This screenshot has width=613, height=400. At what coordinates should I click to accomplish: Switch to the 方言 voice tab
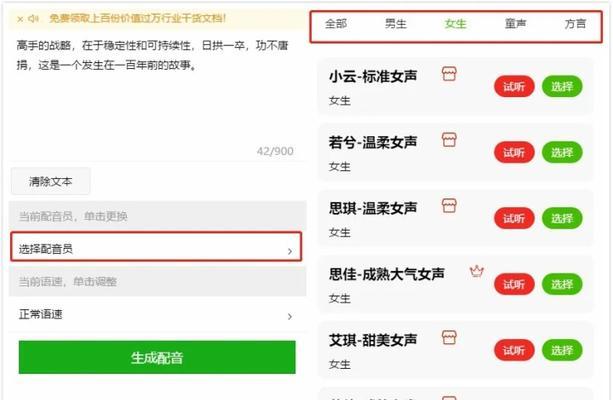[x=575, y=24]
